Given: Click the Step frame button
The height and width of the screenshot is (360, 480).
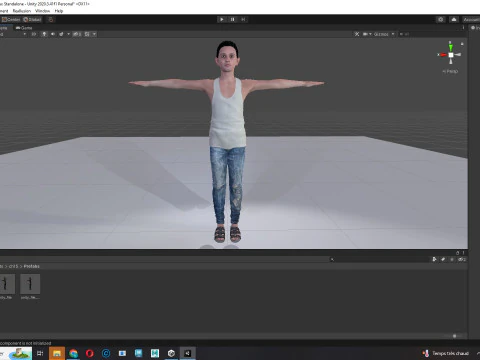Looking at the screenshot, I should pos(243,19).
